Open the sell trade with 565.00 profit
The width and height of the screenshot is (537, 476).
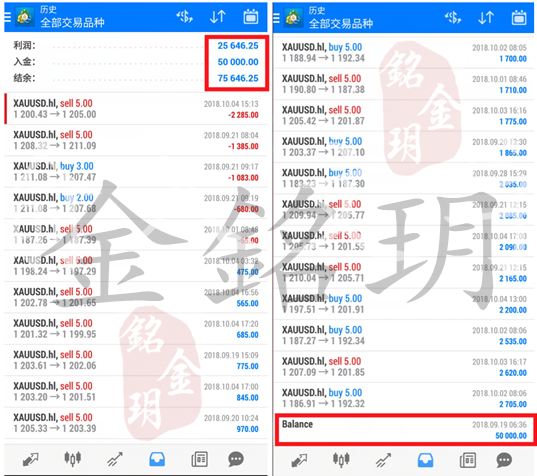click(x=136, y=298)
